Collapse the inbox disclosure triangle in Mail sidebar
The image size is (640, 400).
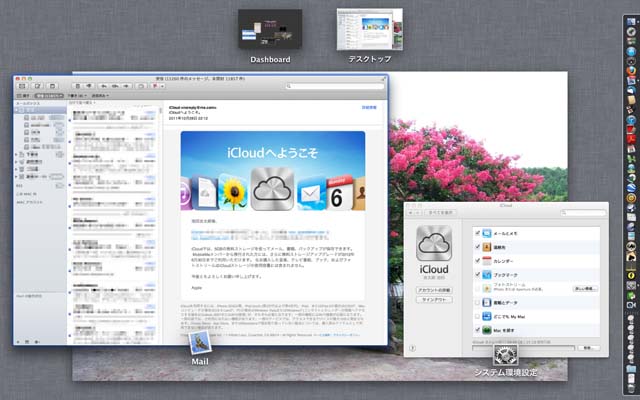pyautogui.click(x=17, y=110)
